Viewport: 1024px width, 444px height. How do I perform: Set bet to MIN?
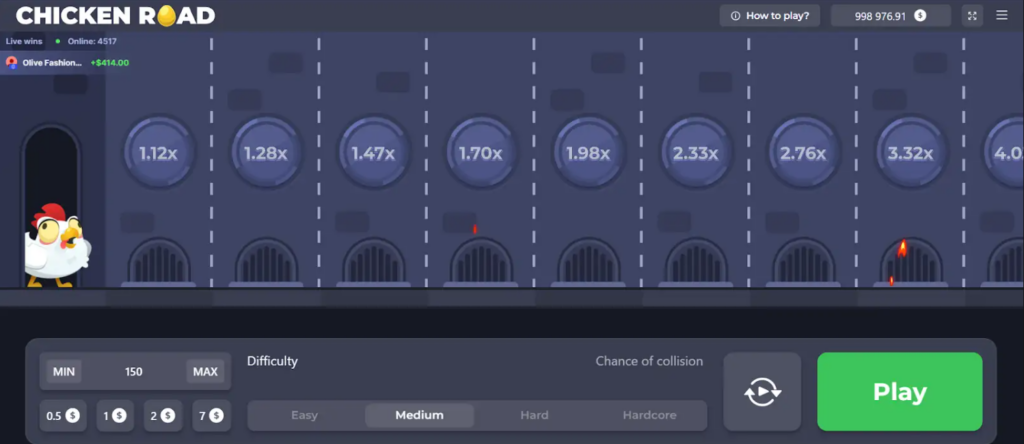point(64,372)
